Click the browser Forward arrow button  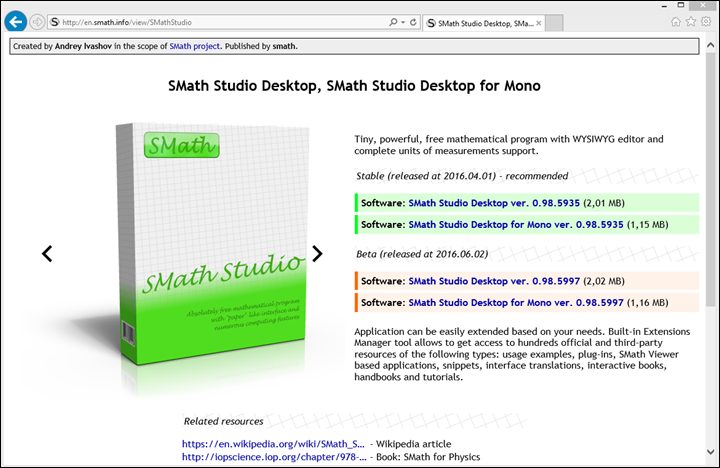click(x=38, y=21)
